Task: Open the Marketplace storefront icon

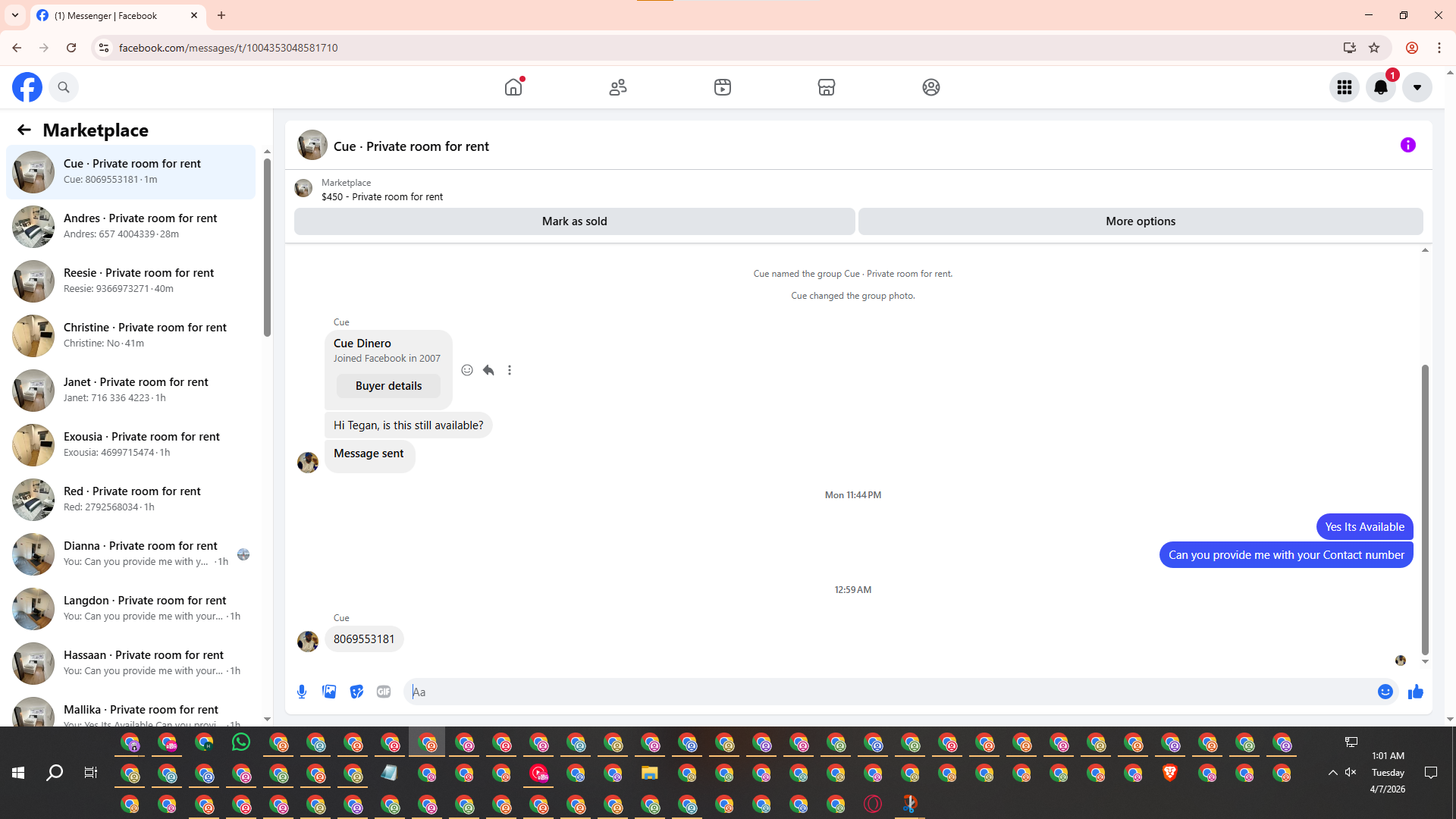Action: pos(827,87)
